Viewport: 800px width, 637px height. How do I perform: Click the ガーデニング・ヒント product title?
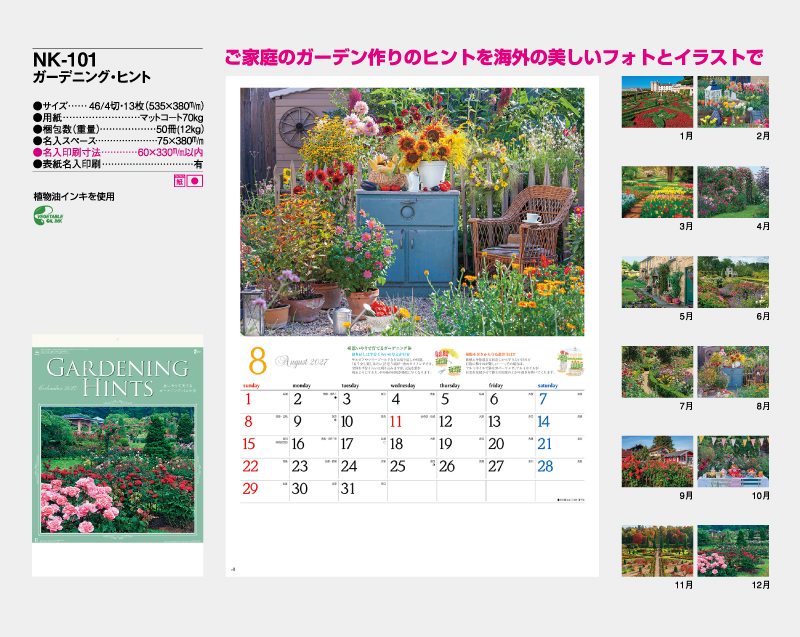click(x=92, y=78)
